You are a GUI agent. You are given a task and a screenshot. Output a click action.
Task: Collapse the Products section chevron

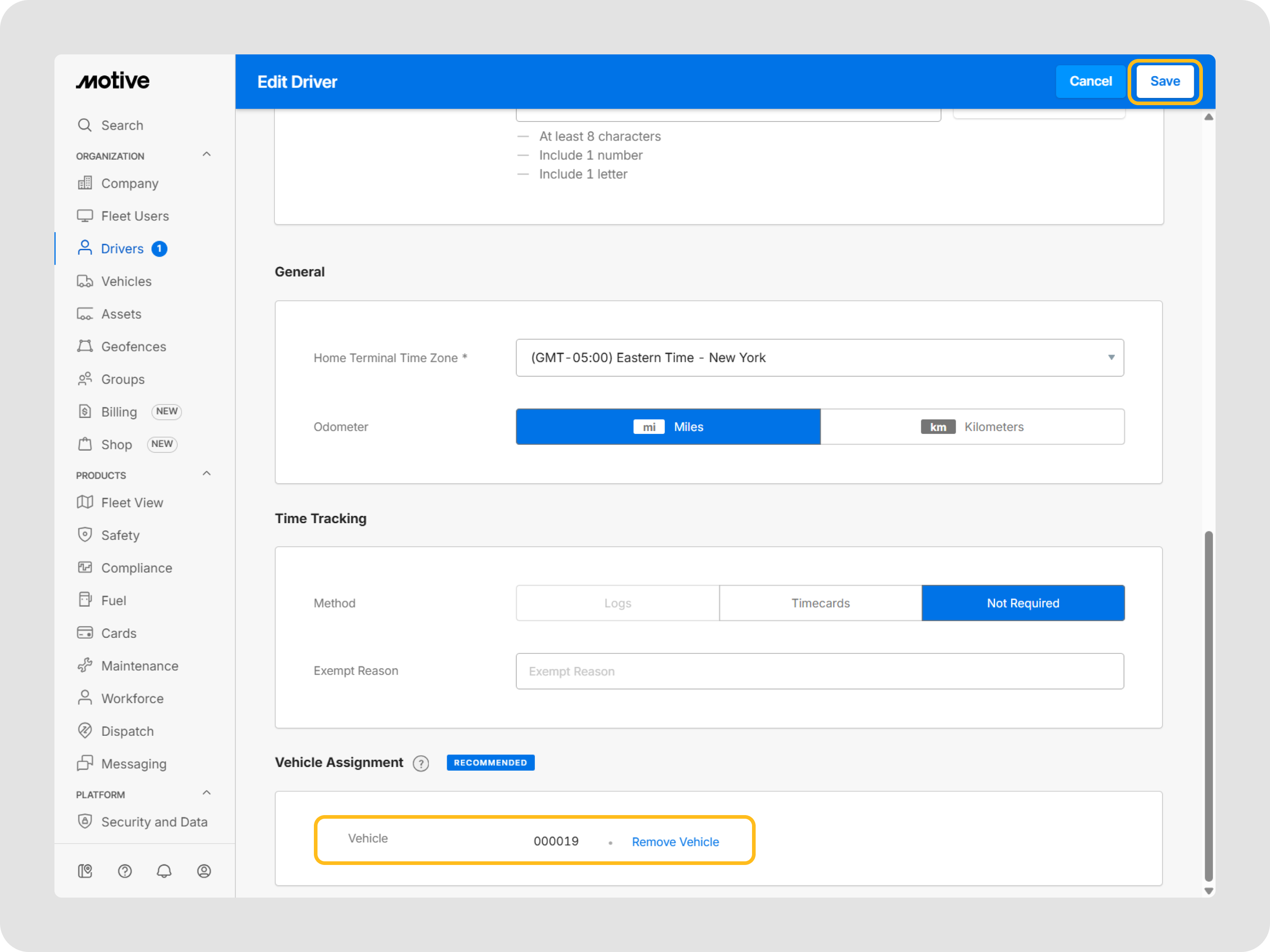click(207, 473)
